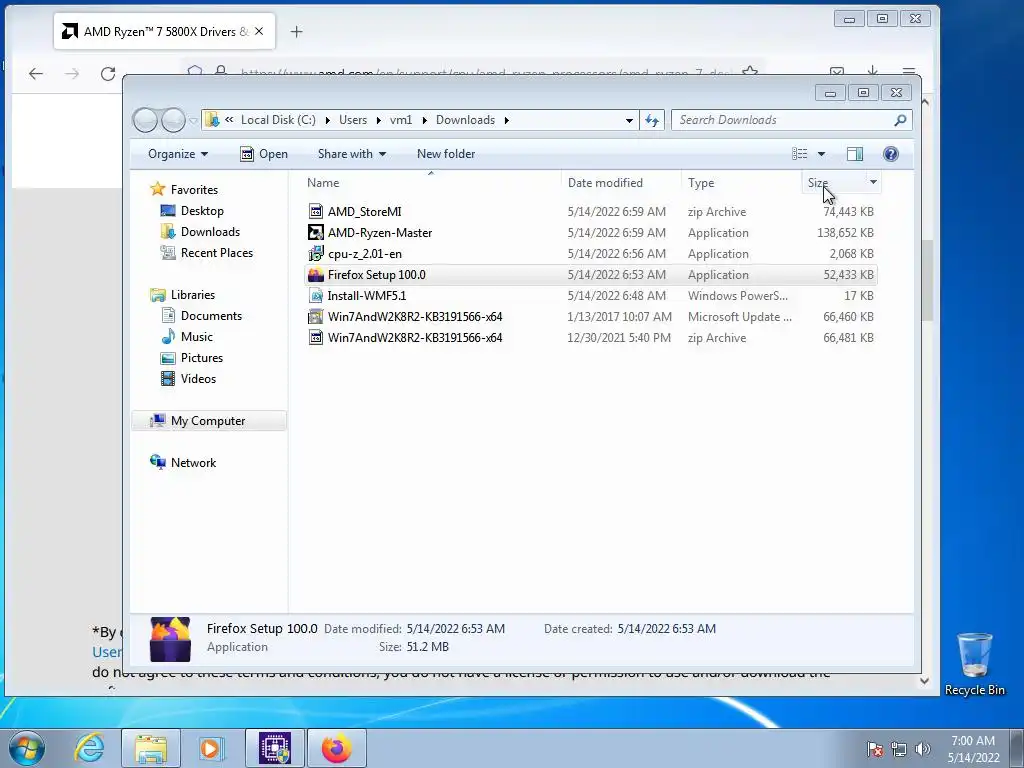Viewport: 1024px width, 768px height.
Task: Expand the view options dropdown arrow
Action: pyautogui.click(x=822, y=153)
